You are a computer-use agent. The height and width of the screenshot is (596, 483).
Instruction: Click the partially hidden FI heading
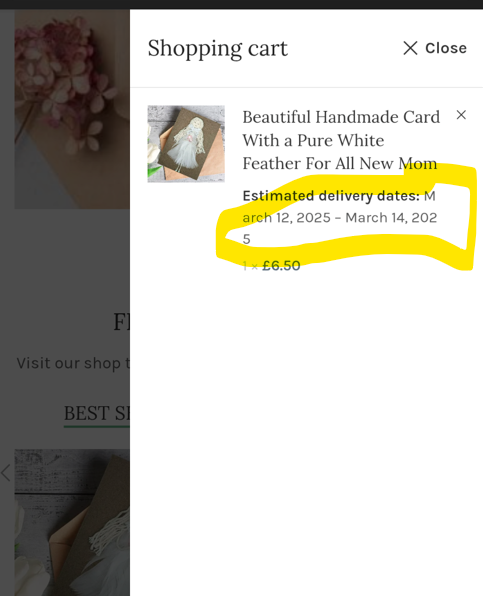(x=122, y=322)
